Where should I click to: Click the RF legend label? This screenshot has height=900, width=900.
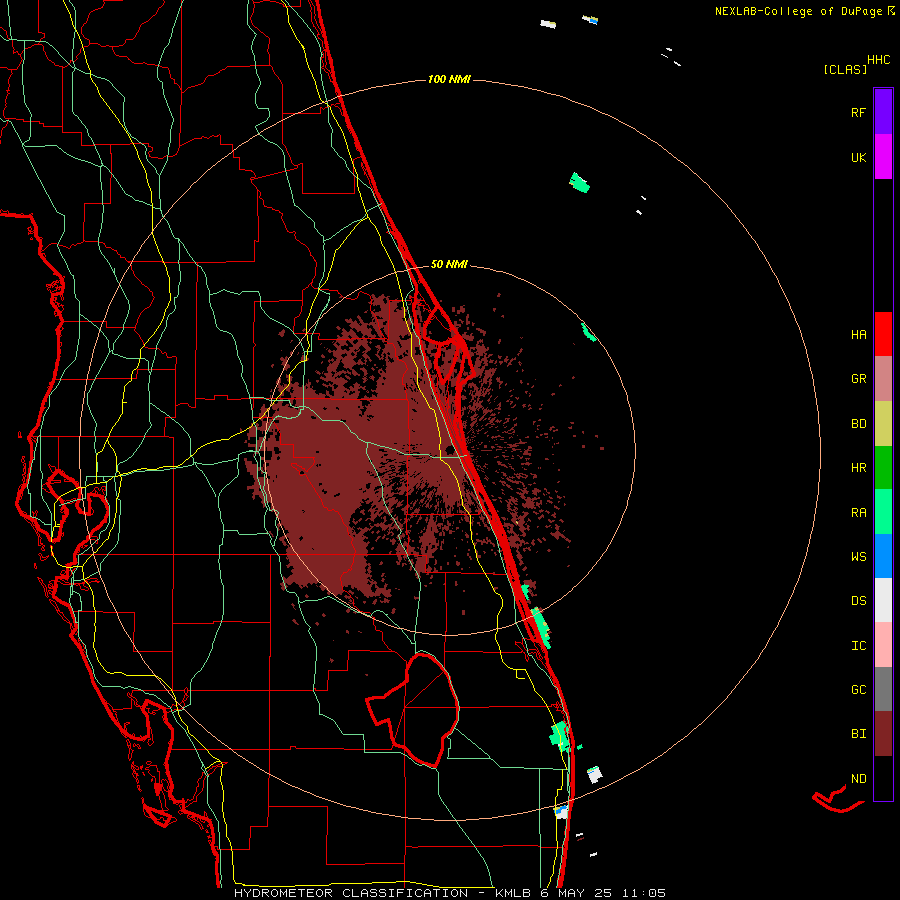[858, 112]
